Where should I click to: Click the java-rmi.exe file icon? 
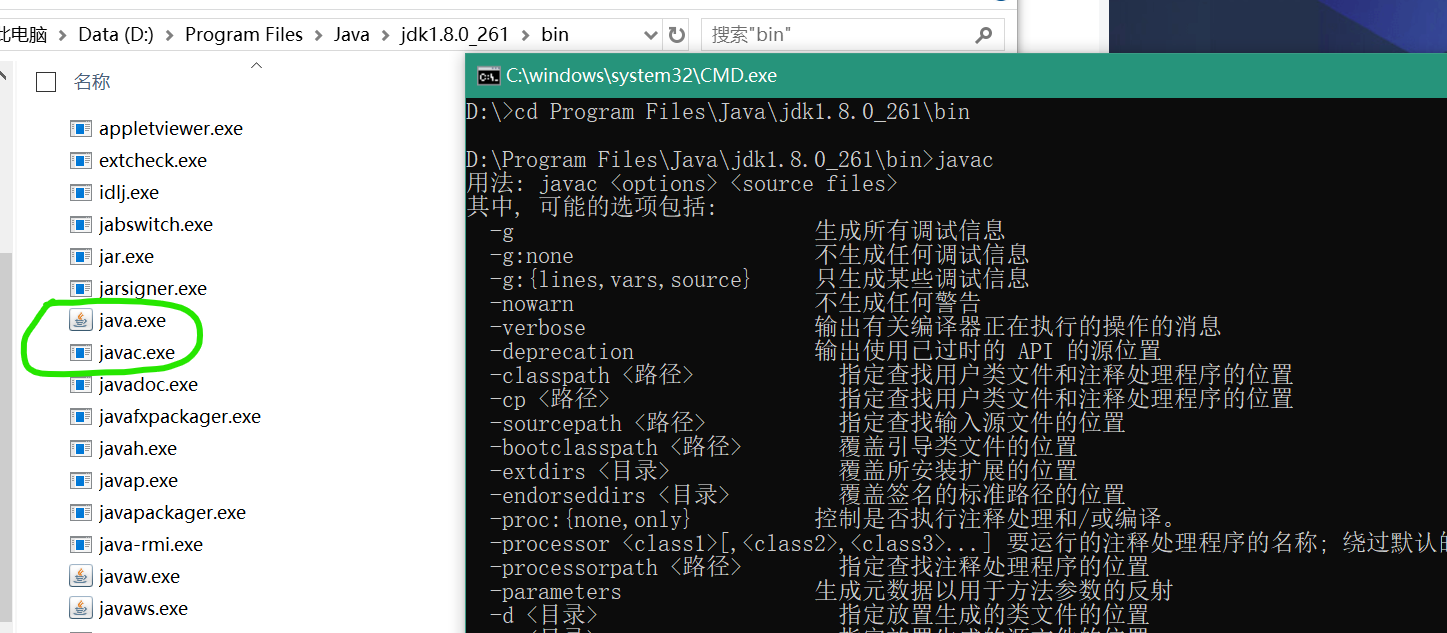81,544
